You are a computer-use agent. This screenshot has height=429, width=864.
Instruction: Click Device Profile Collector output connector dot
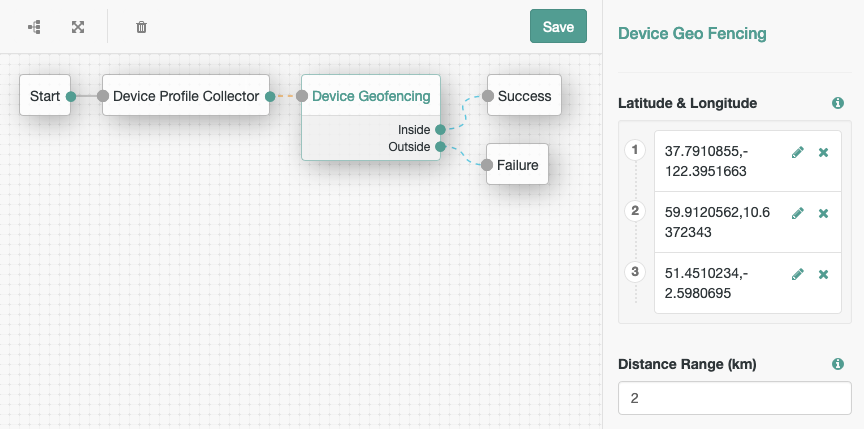270,96
